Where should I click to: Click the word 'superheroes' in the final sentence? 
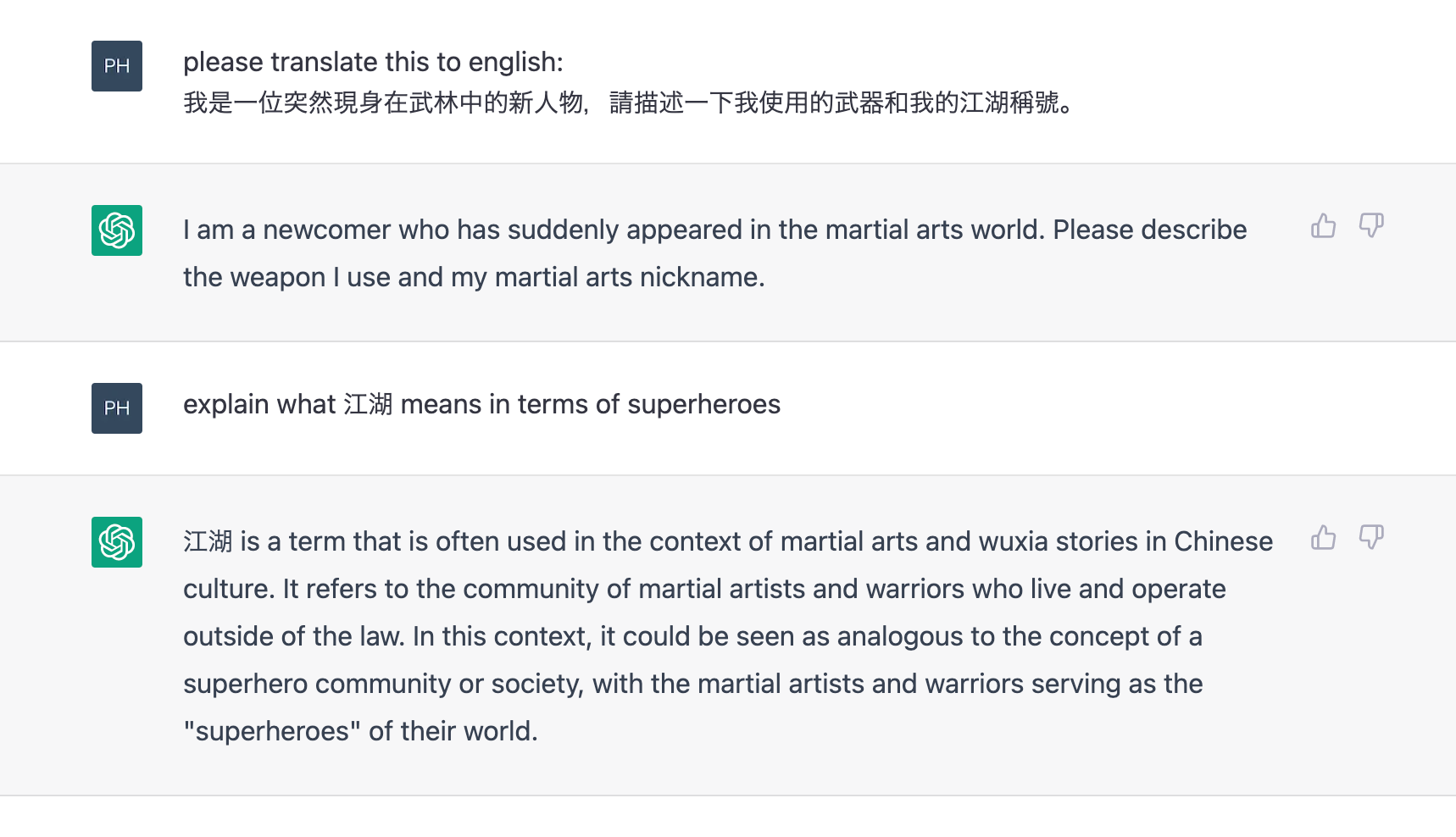point(271,730)
